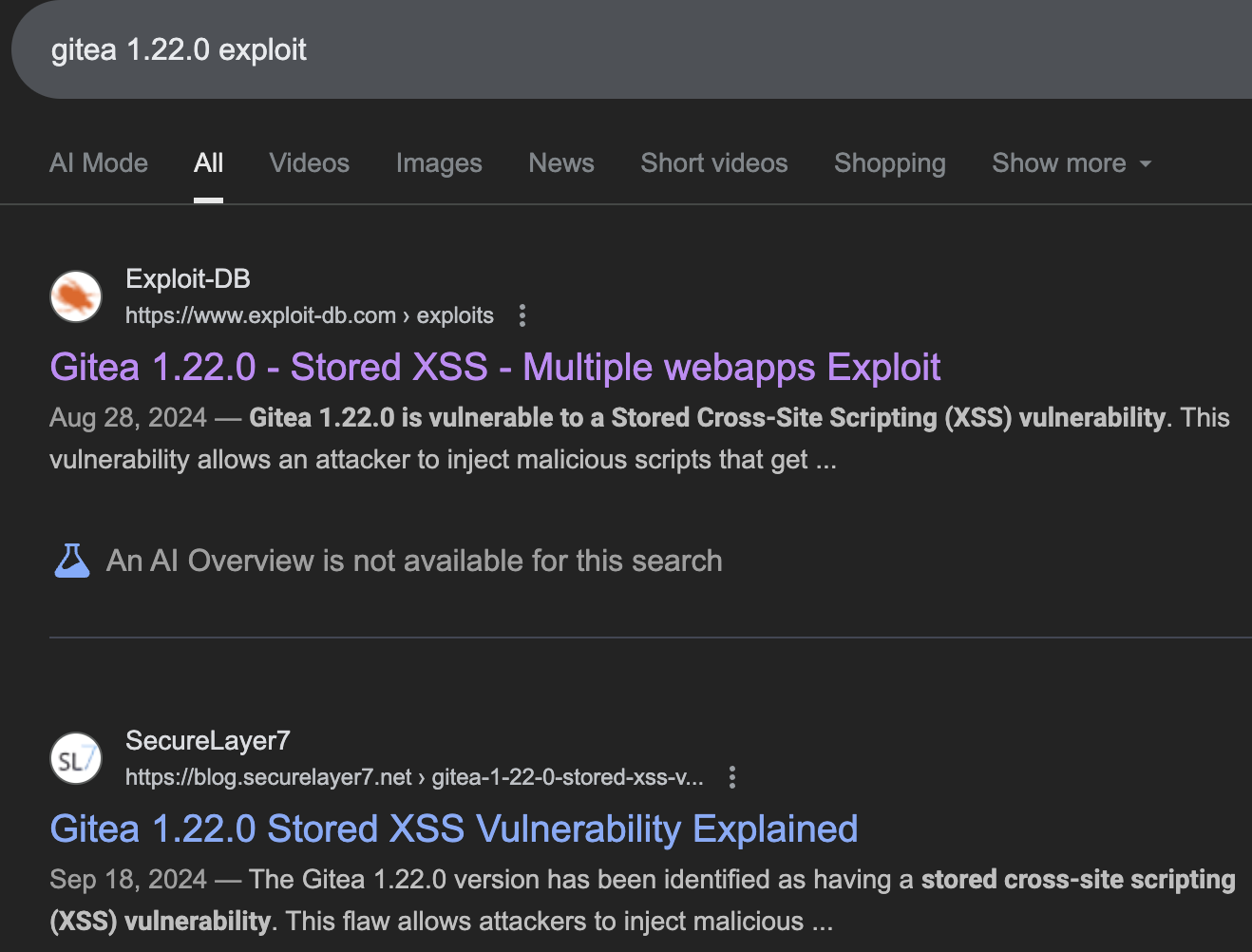Switch to the Images tab
The height and width of the screenshot is (952, 1252).
tap(439, 163)
